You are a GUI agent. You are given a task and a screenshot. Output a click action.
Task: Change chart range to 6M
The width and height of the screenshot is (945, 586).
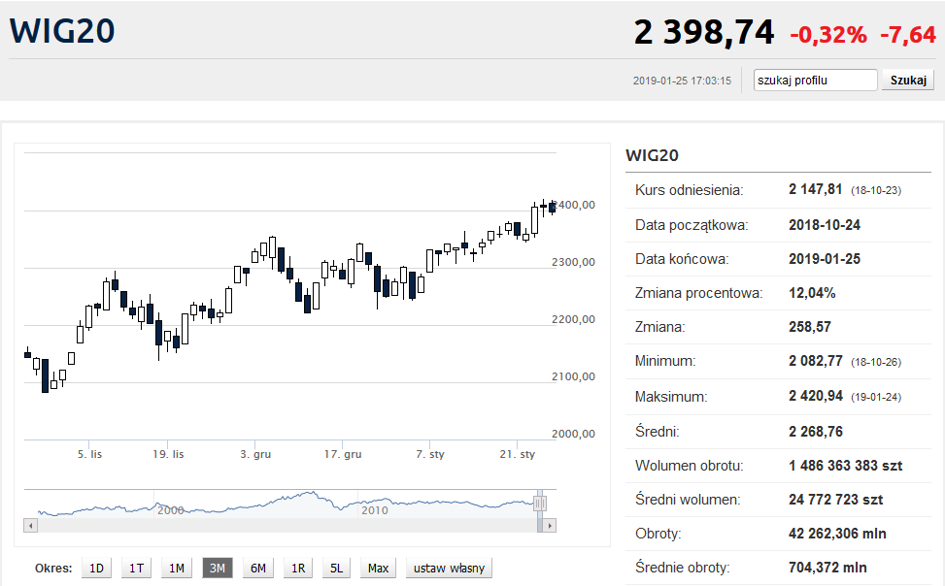click(x=258, y=568)
